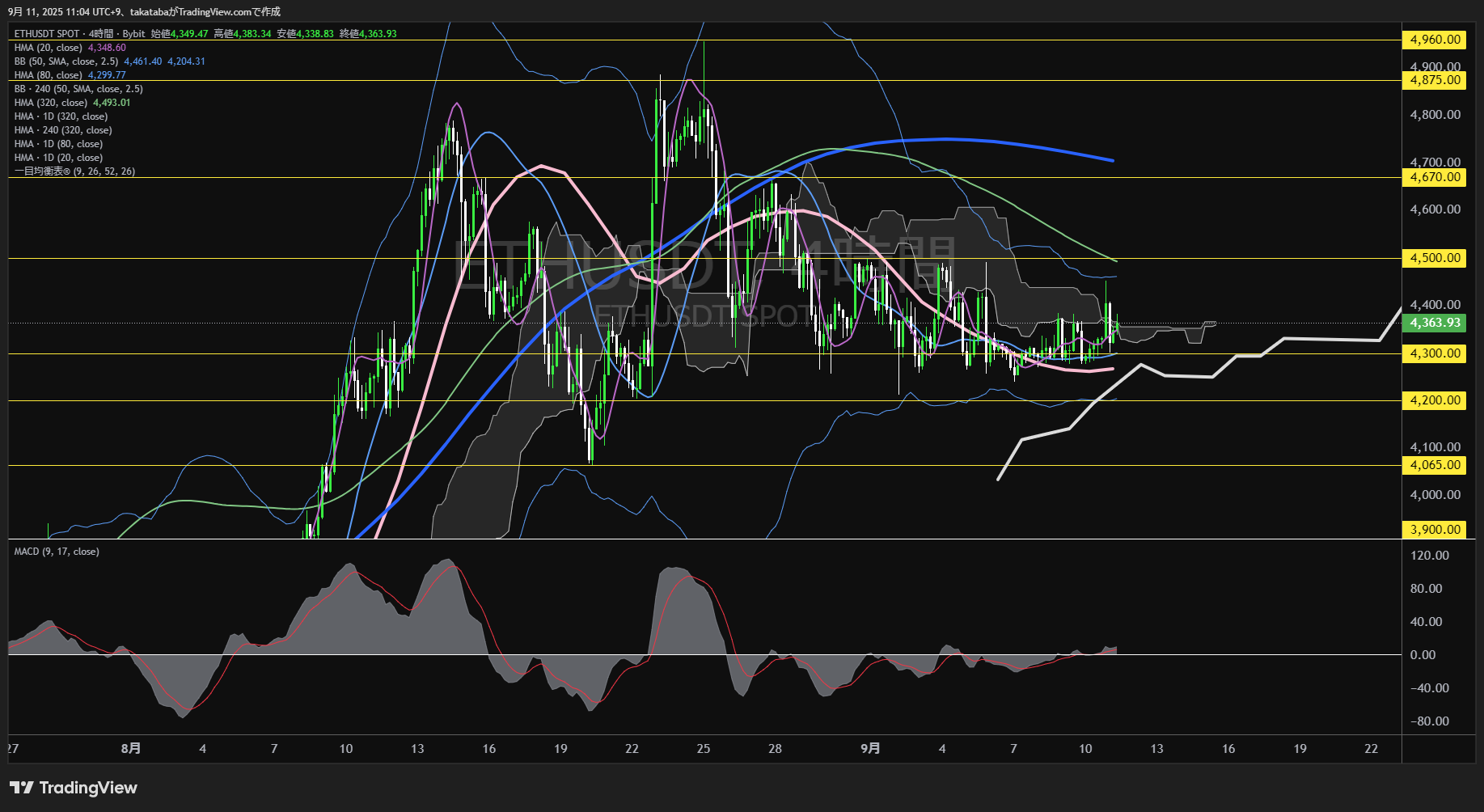Click the 9月 label on time axis
Viewport: 1484px width, 812px height.
point(870,749)
